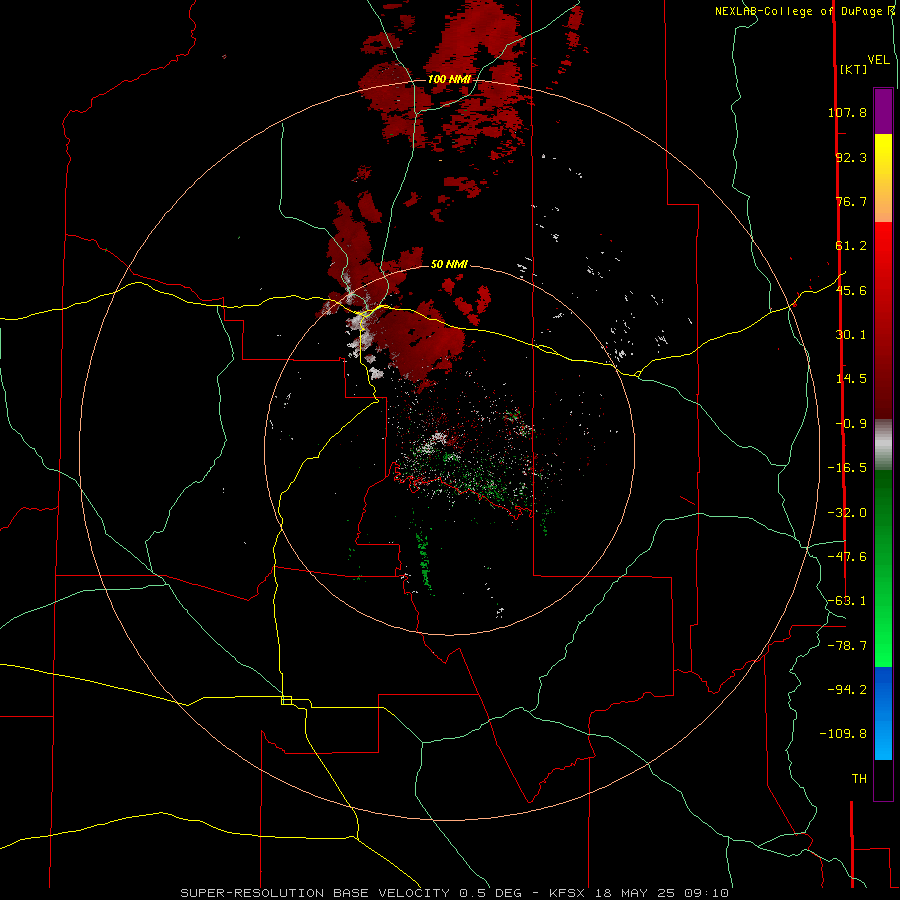This screenshot has width=900, height=900.
Task: Click the TH label on the scale
Action: pos(859,779)
